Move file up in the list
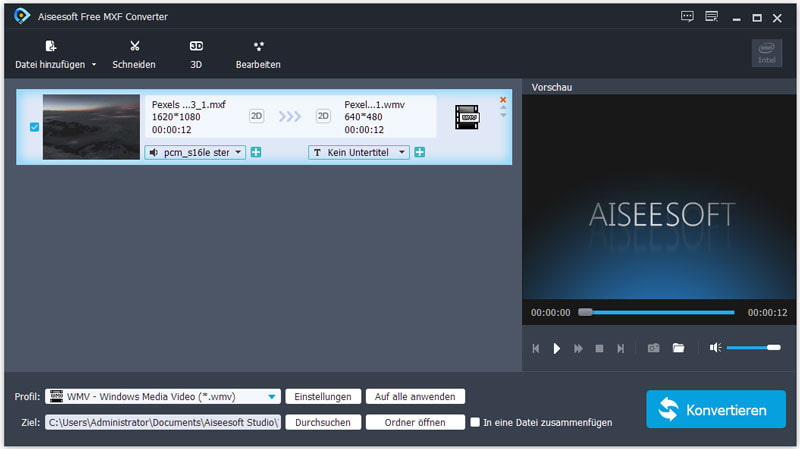This screenshot has height=449, width=800. (504, 108)
